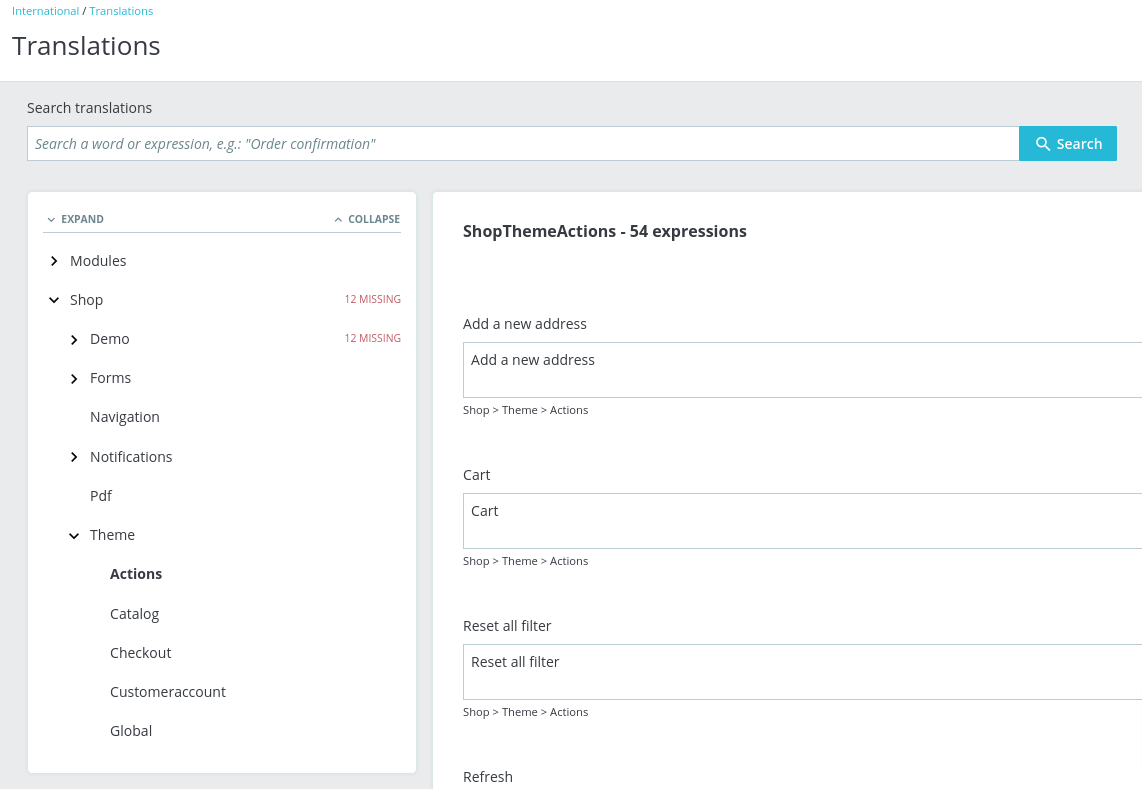Select the Customeraccount section

click(x=167, y=691)
